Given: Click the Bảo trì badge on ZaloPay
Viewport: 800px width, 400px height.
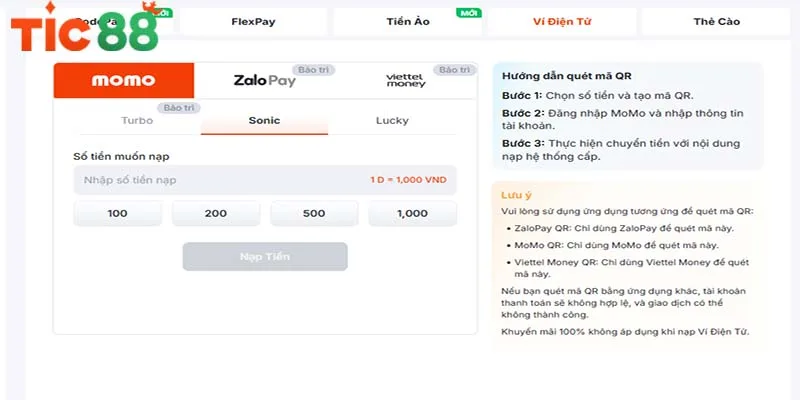Looking at the screenshot, I should coord(315,70).
